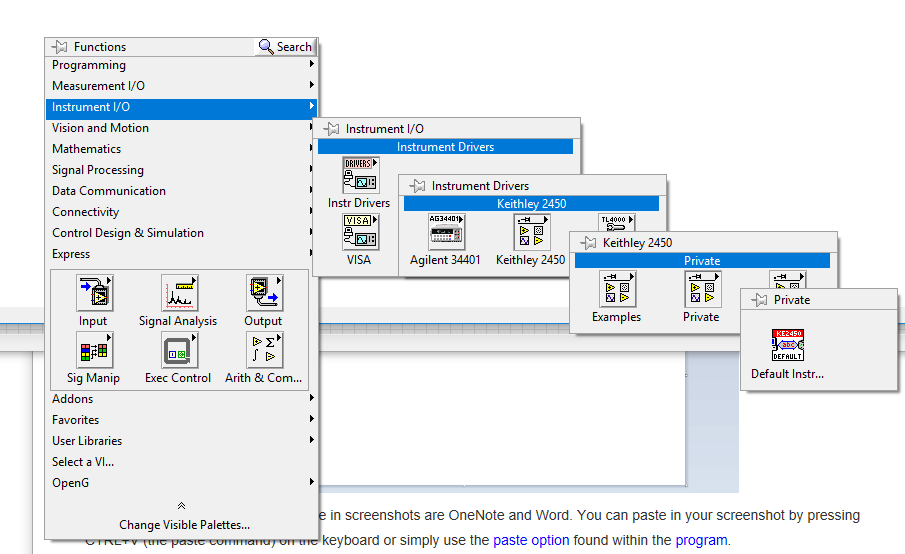905x554 pixels.
Task: Expand the User Libraries category
Action: tap(181, 441)
